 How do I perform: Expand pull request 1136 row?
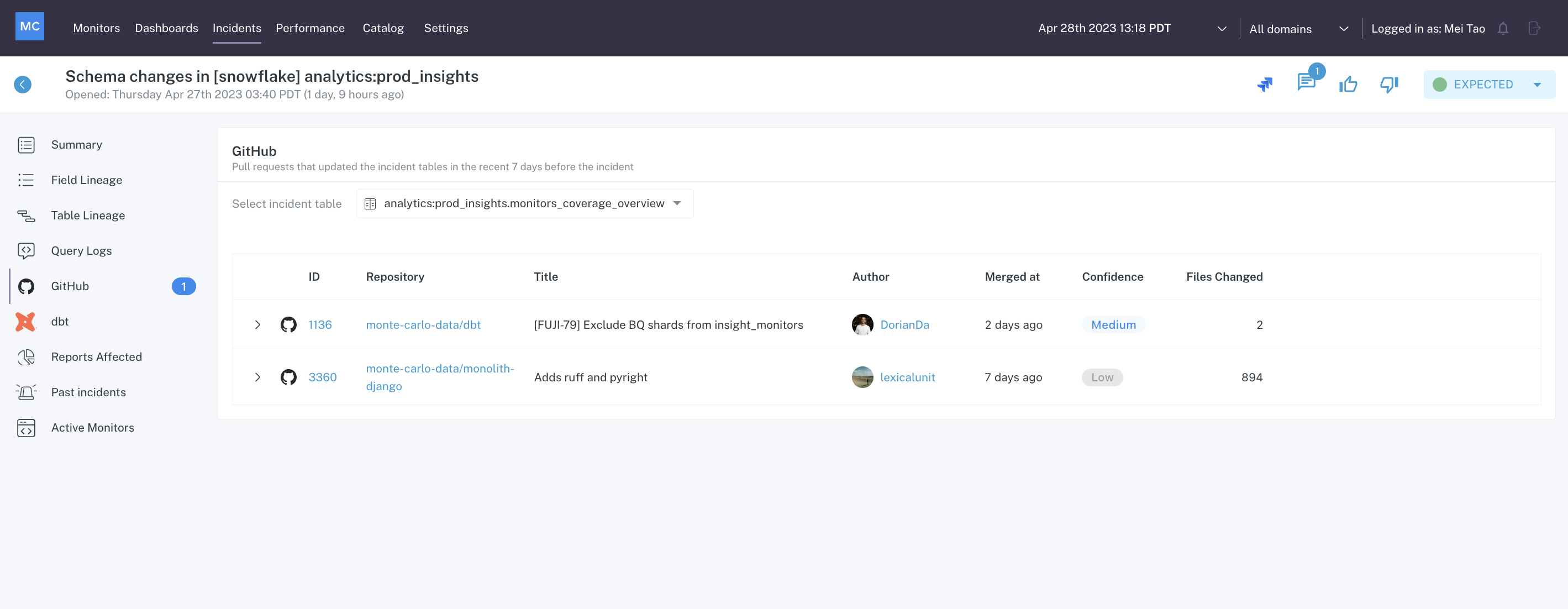(x=257, y=324)
